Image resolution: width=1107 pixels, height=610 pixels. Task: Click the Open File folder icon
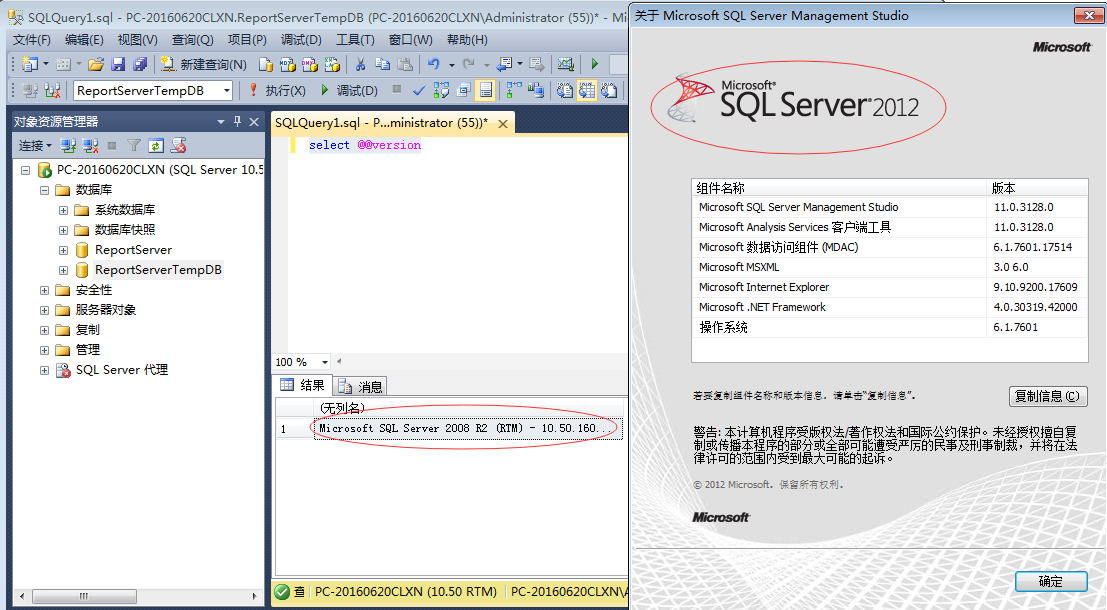click(x=96, y=64)
